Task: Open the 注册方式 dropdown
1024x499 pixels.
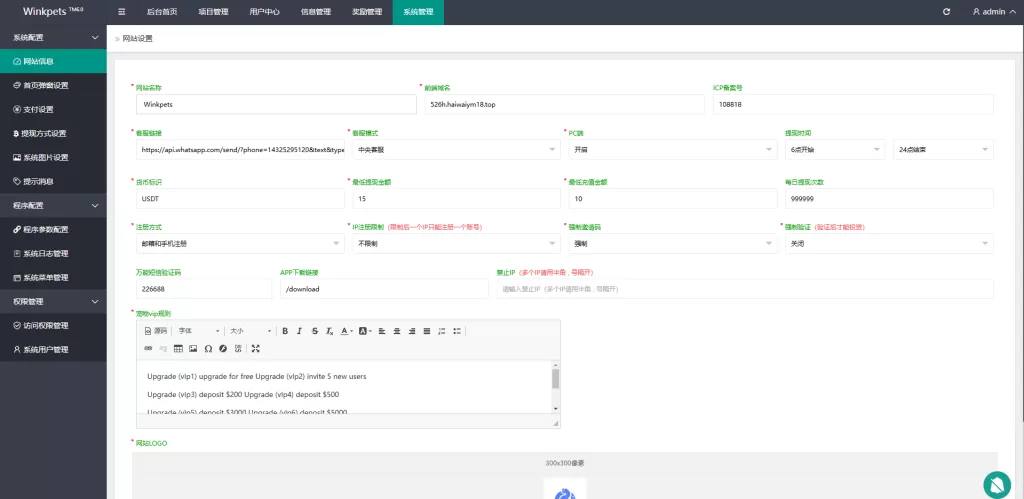Action: pyautogui.click(x=240, y=243)
